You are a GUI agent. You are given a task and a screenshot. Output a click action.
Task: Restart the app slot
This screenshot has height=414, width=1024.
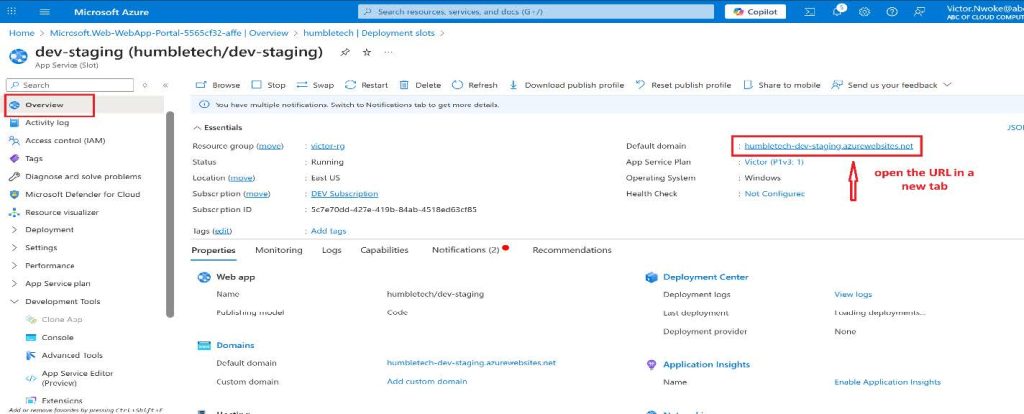pos(366,85)
